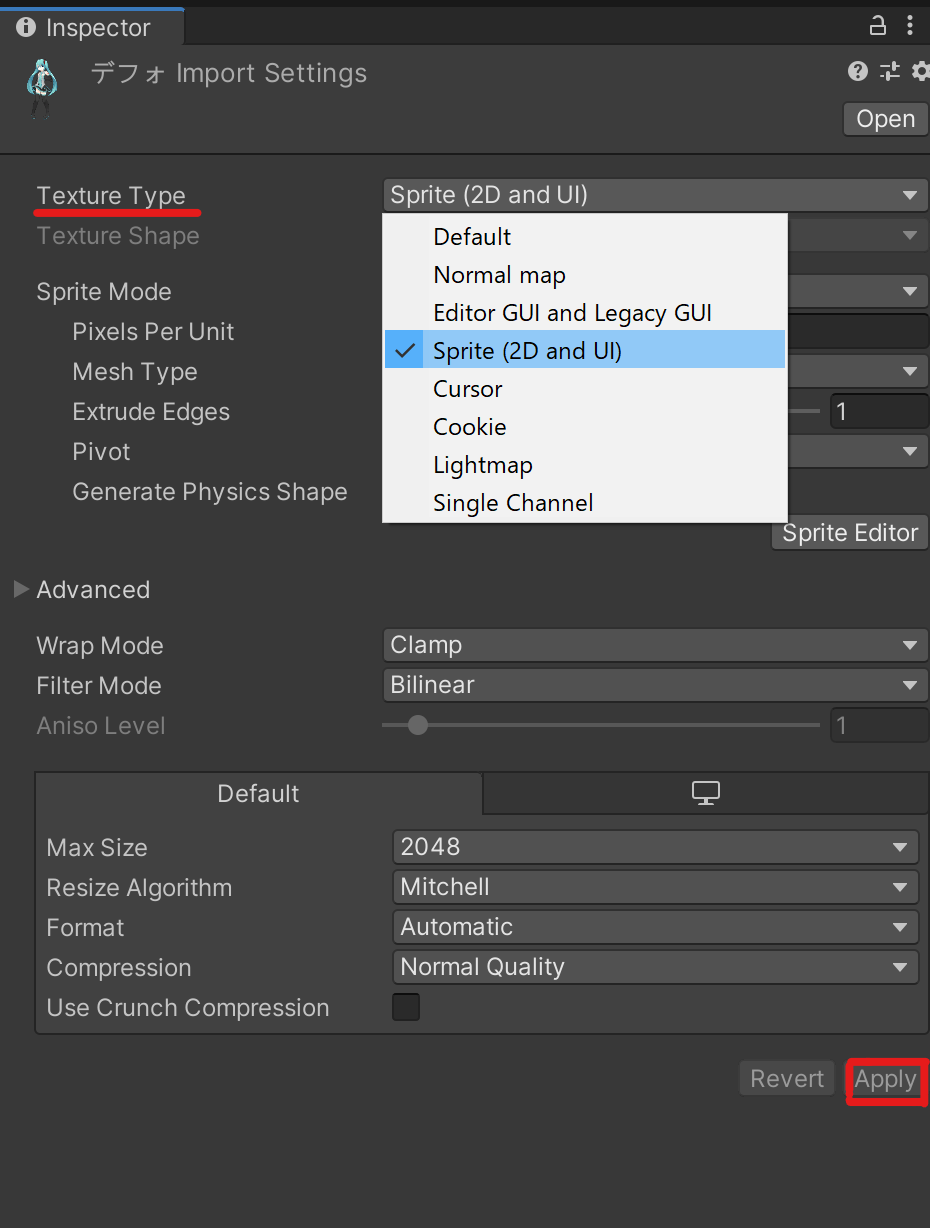Click the Texture Type label
The height and width of the screenshot is (1228, 930).
click(111, 195)
